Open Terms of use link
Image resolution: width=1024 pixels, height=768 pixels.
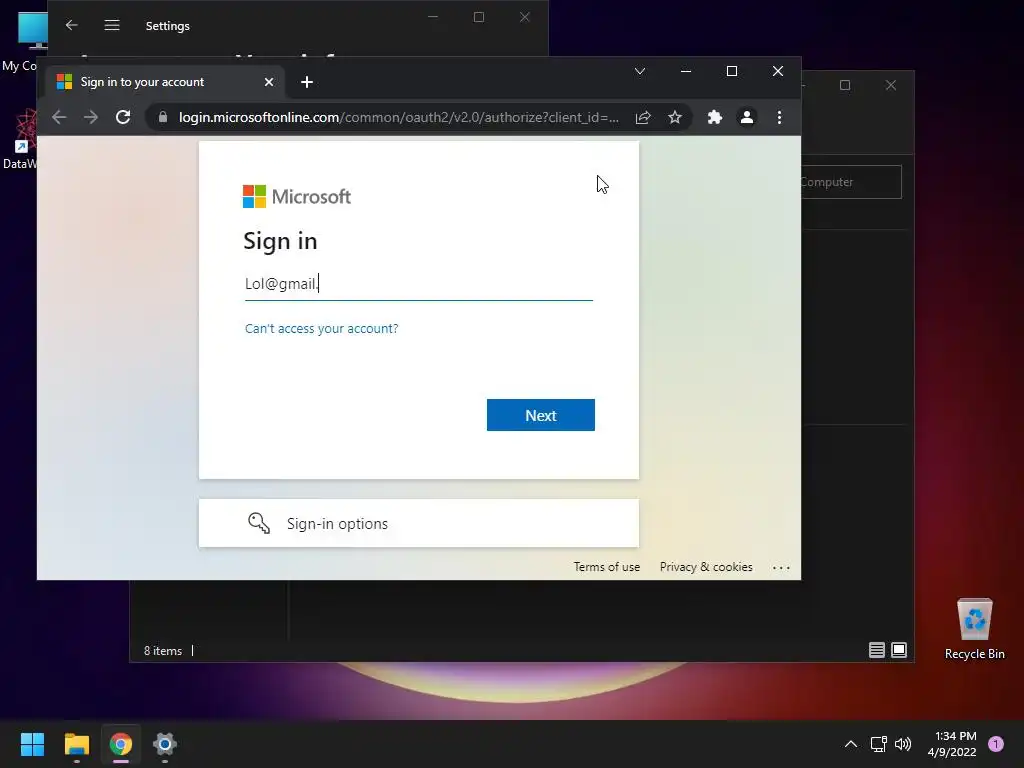607,567
